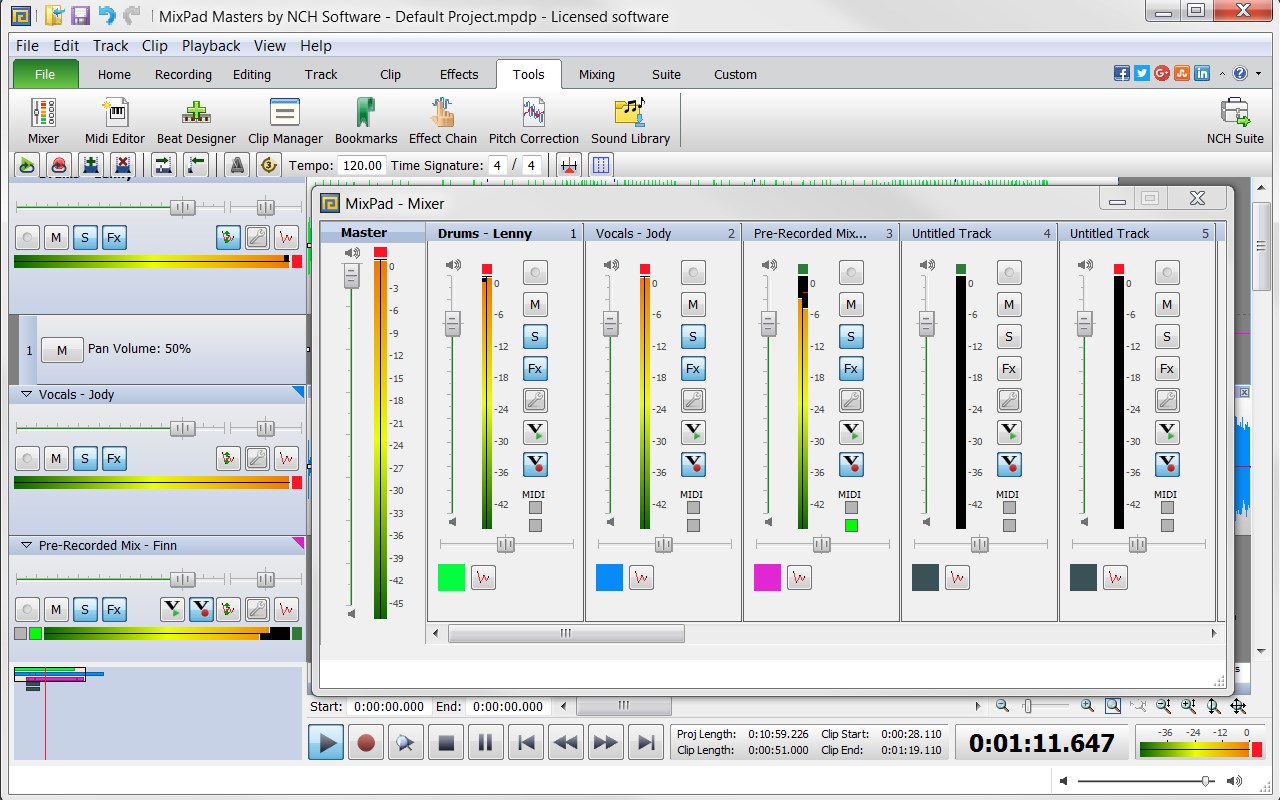Switch to the Mixing ribbon tab

[597, 74]
